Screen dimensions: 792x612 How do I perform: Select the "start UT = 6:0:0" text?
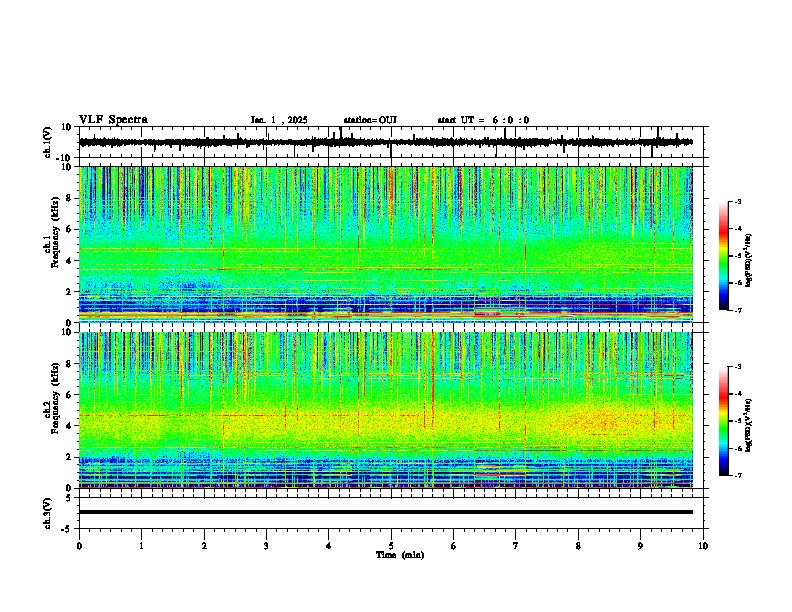[x=483, y=120]
